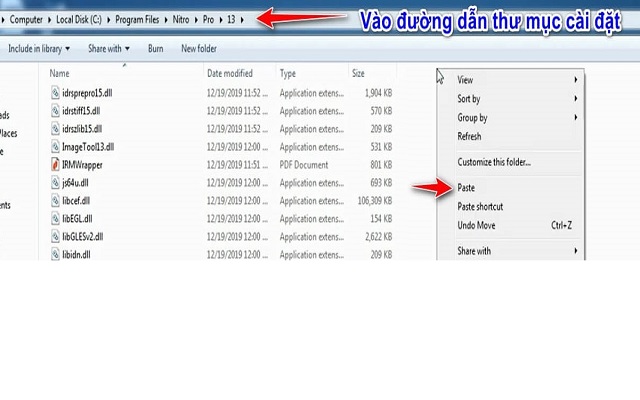
Task: Click the 2,622 KB size value
Action: [x=378, y=236]
